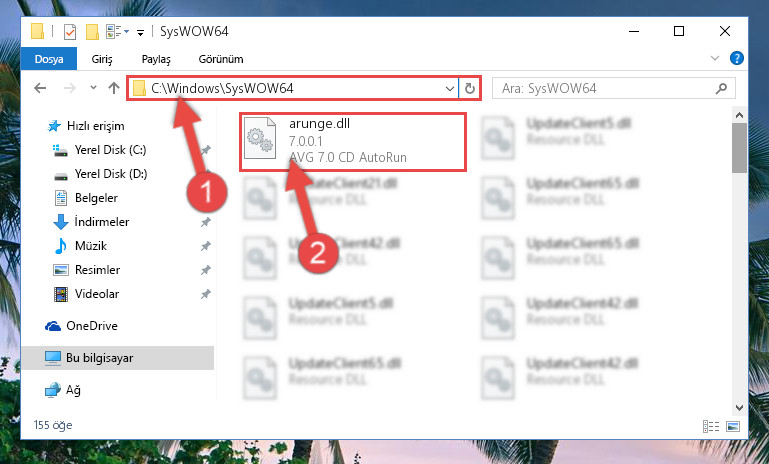Image resolution: width=769 pixels, height=464 pixels.
Task: Unpin İndirmeler using its pin icon
Action: (x=205, y=222)
